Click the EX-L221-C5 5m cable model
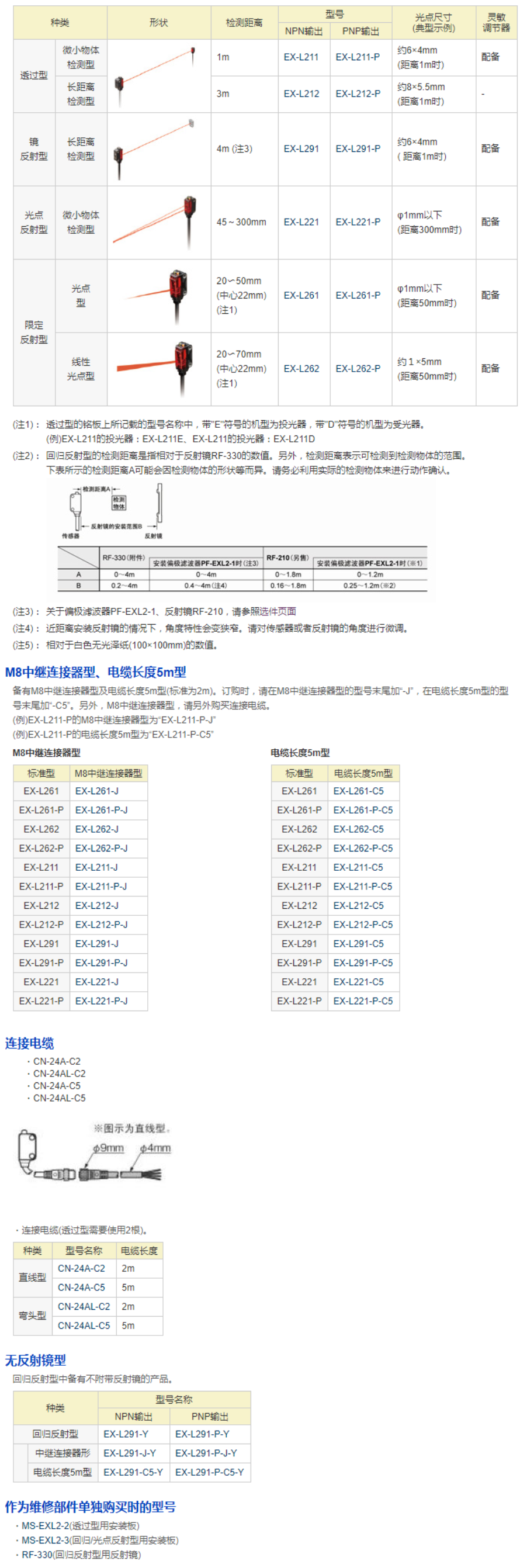Screen dimensions: 520x1568 pos(358,982)
